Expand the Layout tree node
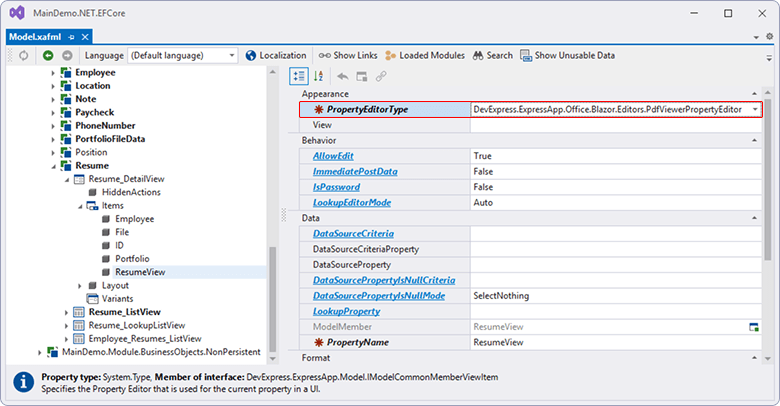Screen dimensions: 780x406 [x=78, y=285]
